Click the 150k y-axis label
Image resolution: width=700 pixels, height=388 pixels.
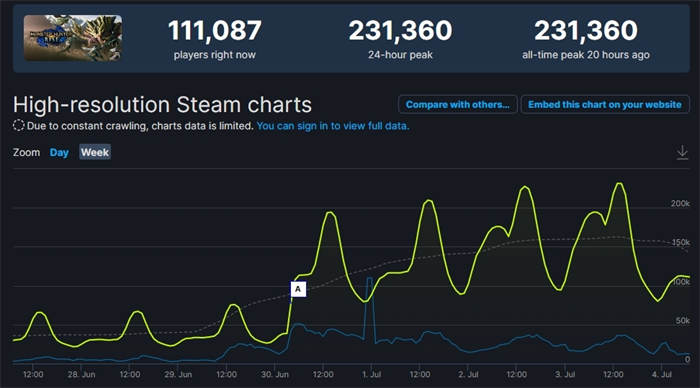[x=680, y=242]
